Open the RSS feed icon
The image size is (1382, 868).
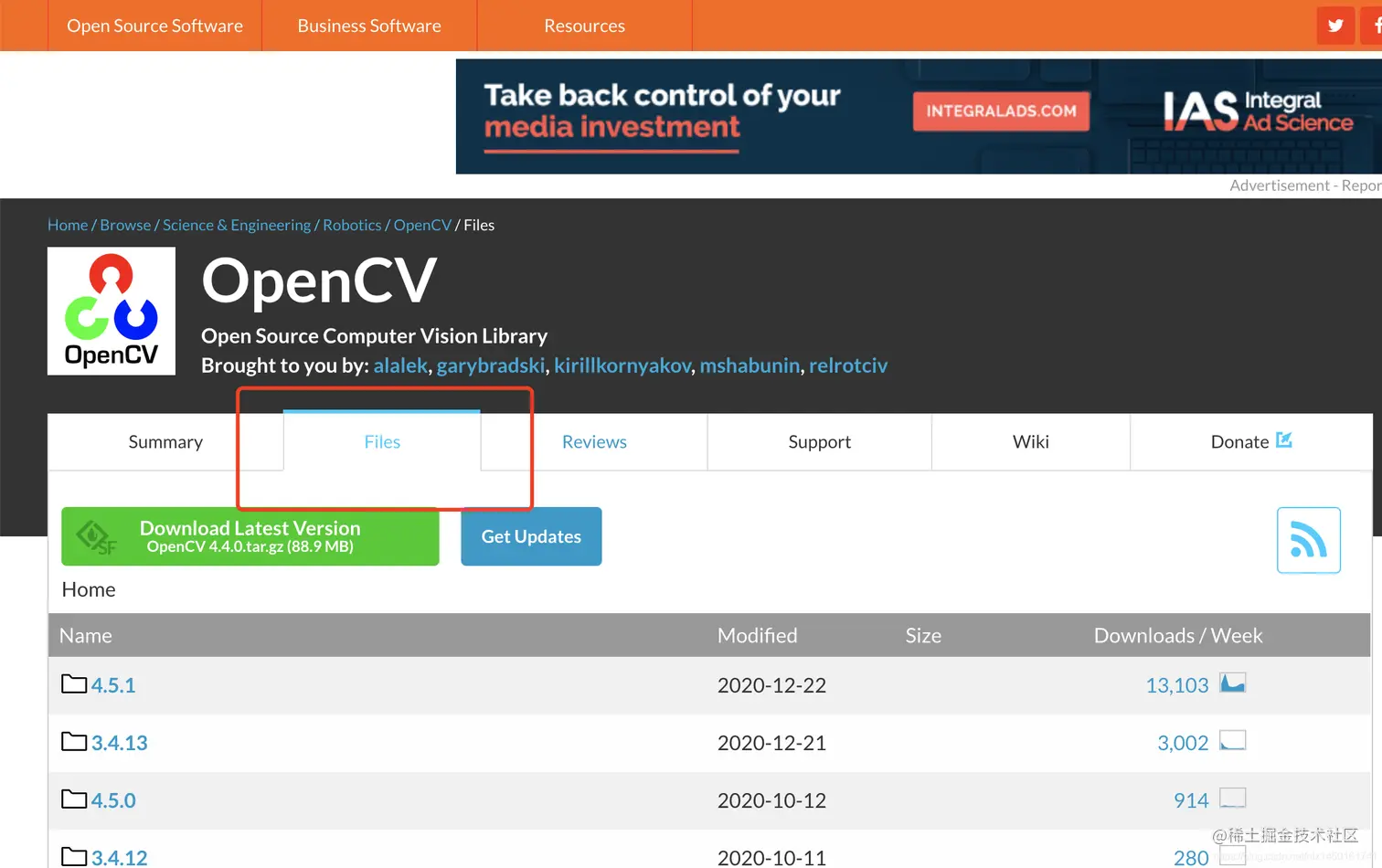click(x=1308, y=540)
